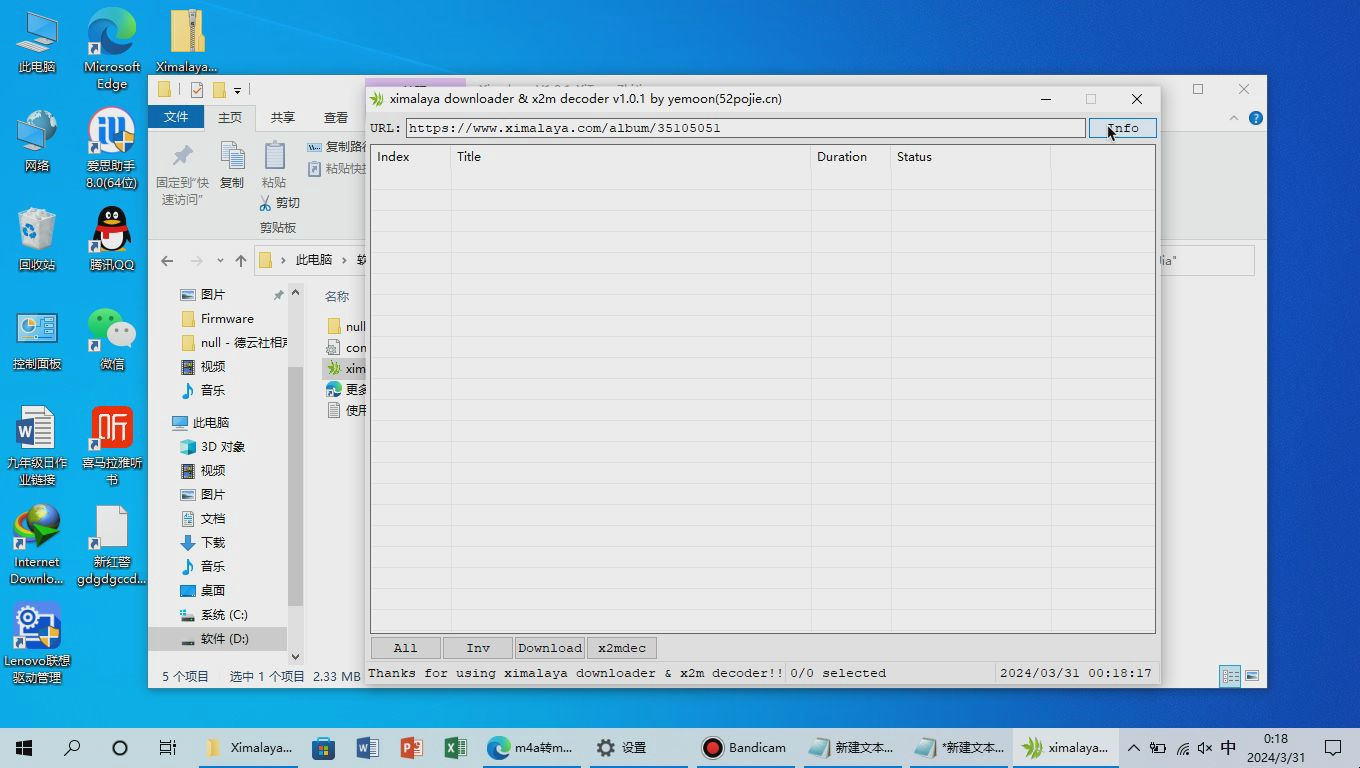This screenshot has width=1360, height=768.
Task: Click the volume muted tray icon
Action: pos(1205,748)
